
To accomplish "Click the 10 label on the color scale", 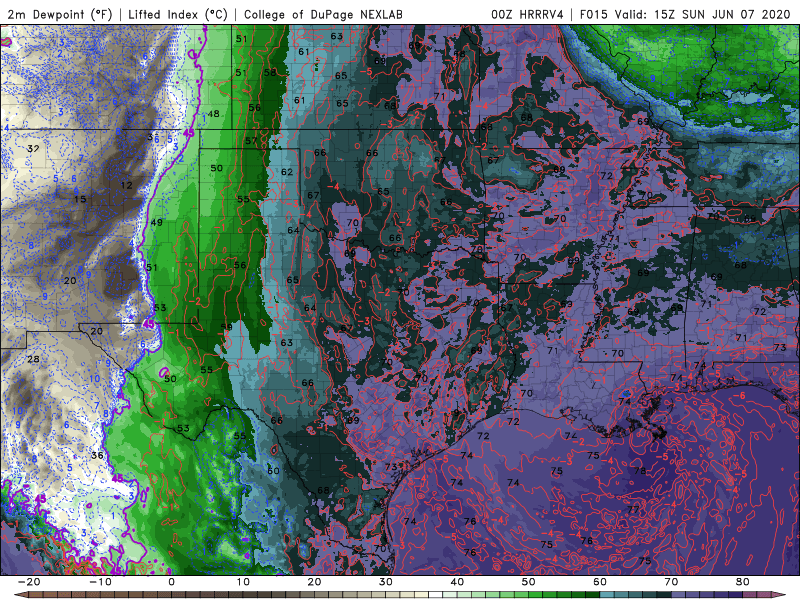I will 243,582.
